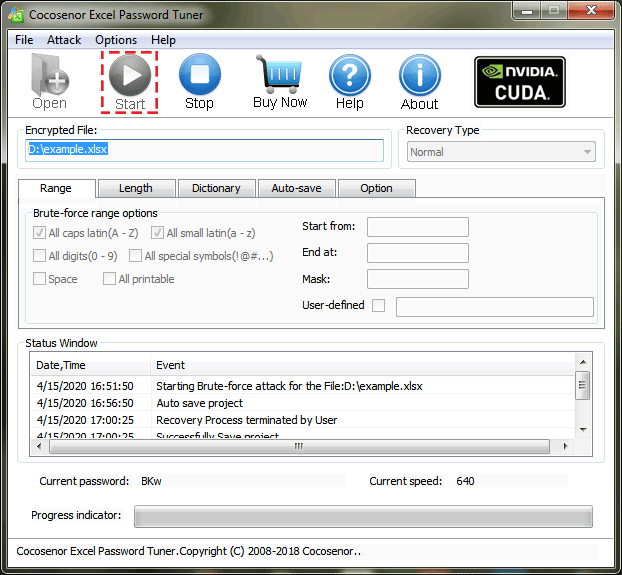This screenshot has height=575, width=622.
Task: Click the current speed value 640
Action: pos(465,481)
